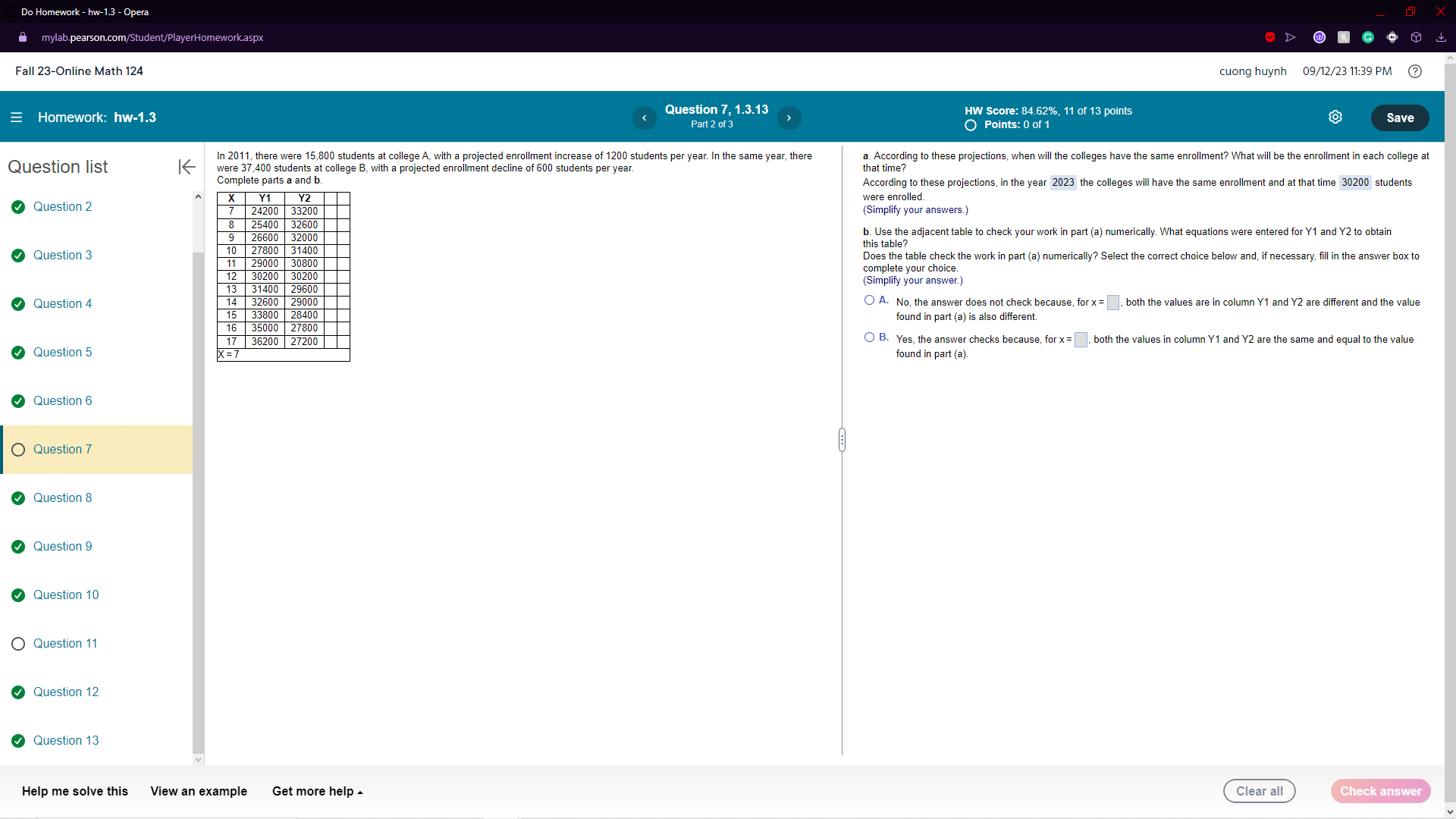The width and height of the screenshot is (1456, 819).
Task: Open Opera's My Flow icon
Action: [1291, 37]
